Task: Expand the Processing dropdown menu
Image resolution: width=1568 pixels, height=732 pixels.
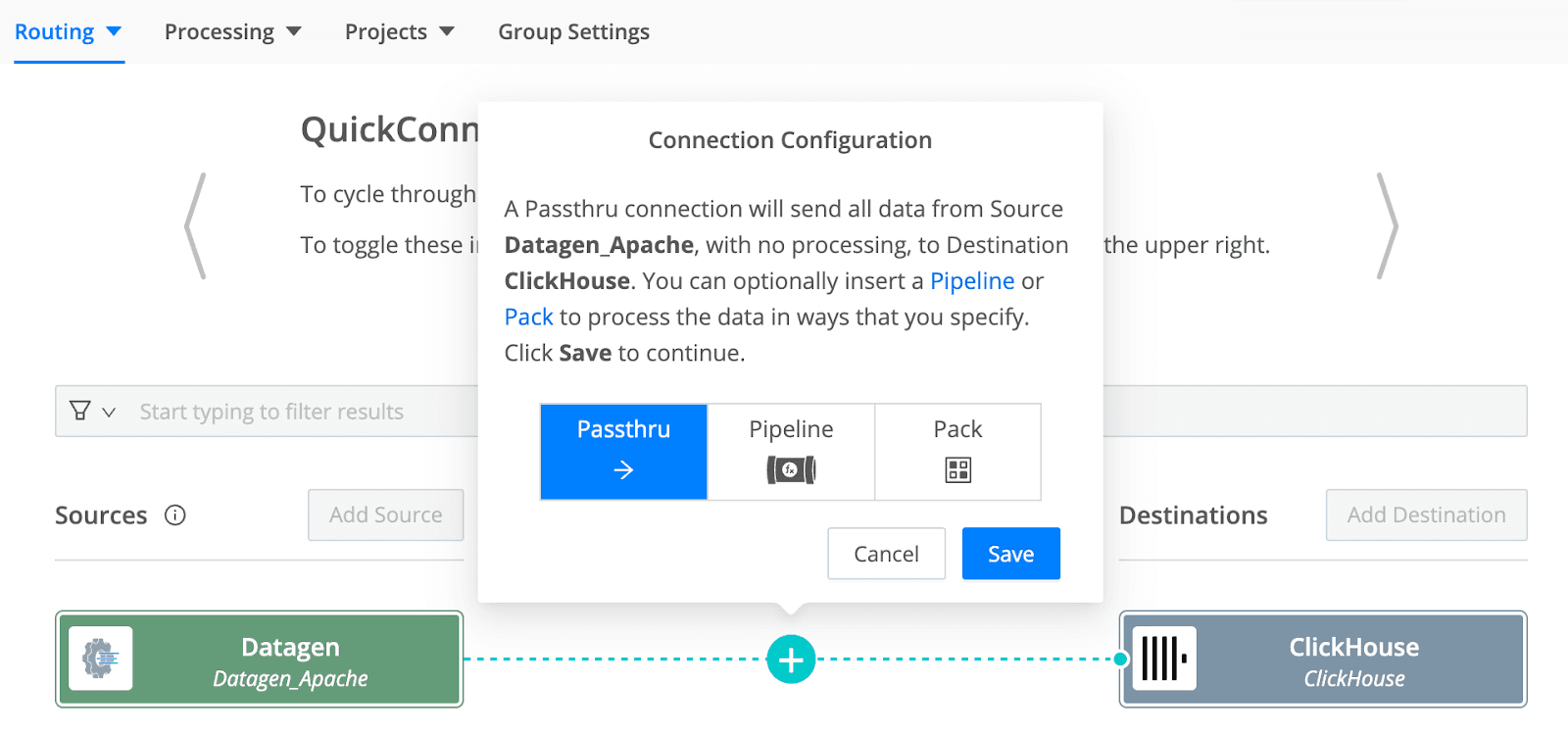Action: [232, 32]
